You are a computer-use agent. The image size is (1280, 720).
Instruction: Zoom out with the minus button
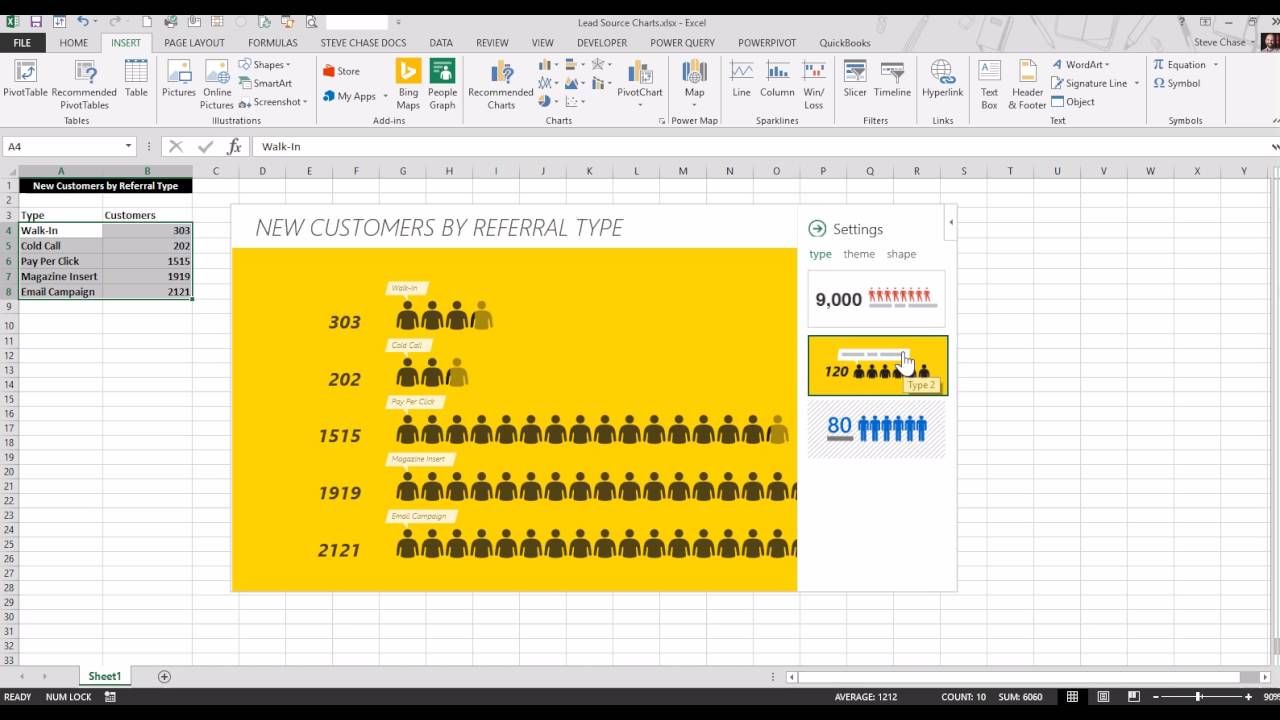point(1155,697)
